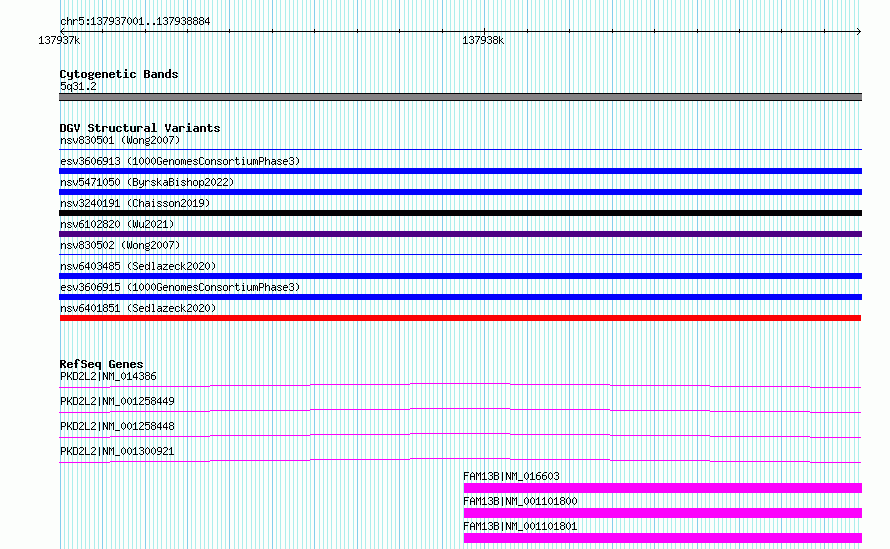Click the gray 5q31.2 cytogenetic band bar
This screenshot has width=890, height=549.
pos(460,97)
